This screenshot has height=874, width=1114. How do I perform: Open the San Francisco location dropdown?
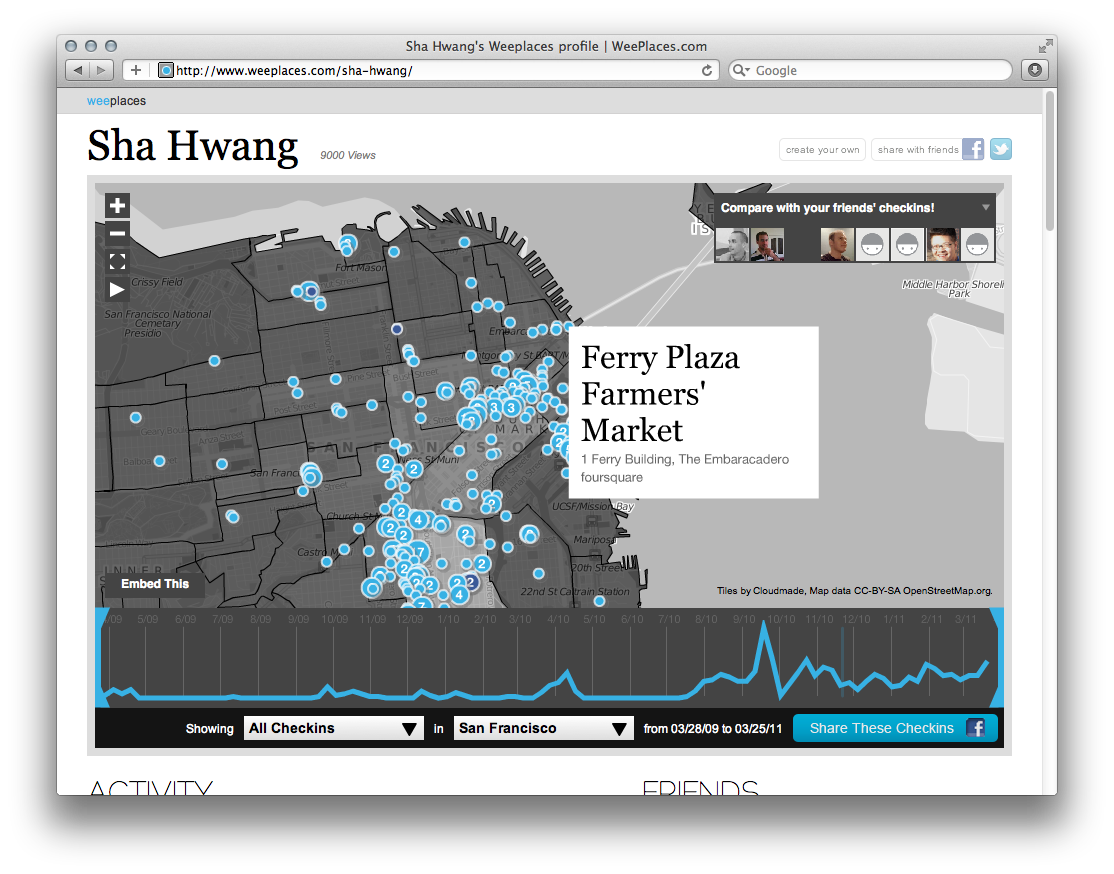click(543, 728)
